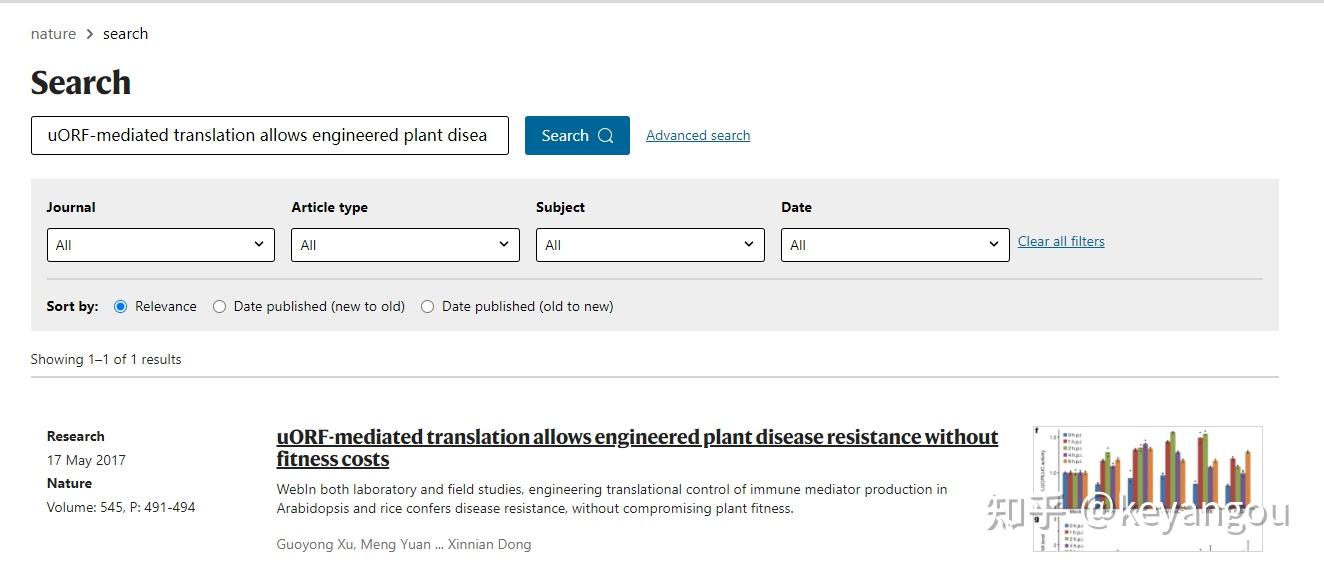Open the article figure thumbnail
Image resolution: width=1324 pixels, height=571 pixels.
coord(1147,489)
